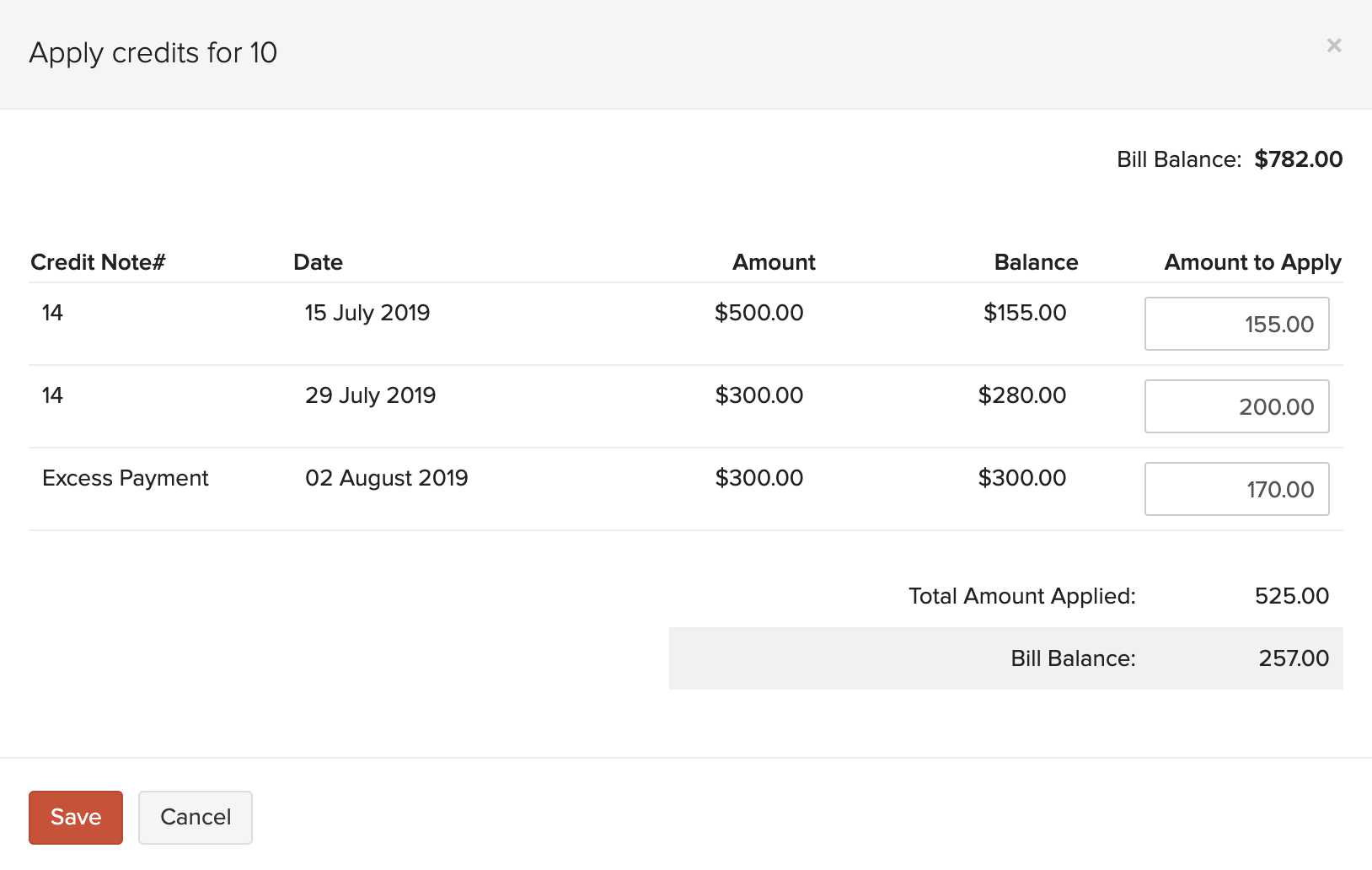Viewport: 1372px width, 870px height.
Task: Click the Excess Payment amount field showing 170.00
Action: [1236, 488]
